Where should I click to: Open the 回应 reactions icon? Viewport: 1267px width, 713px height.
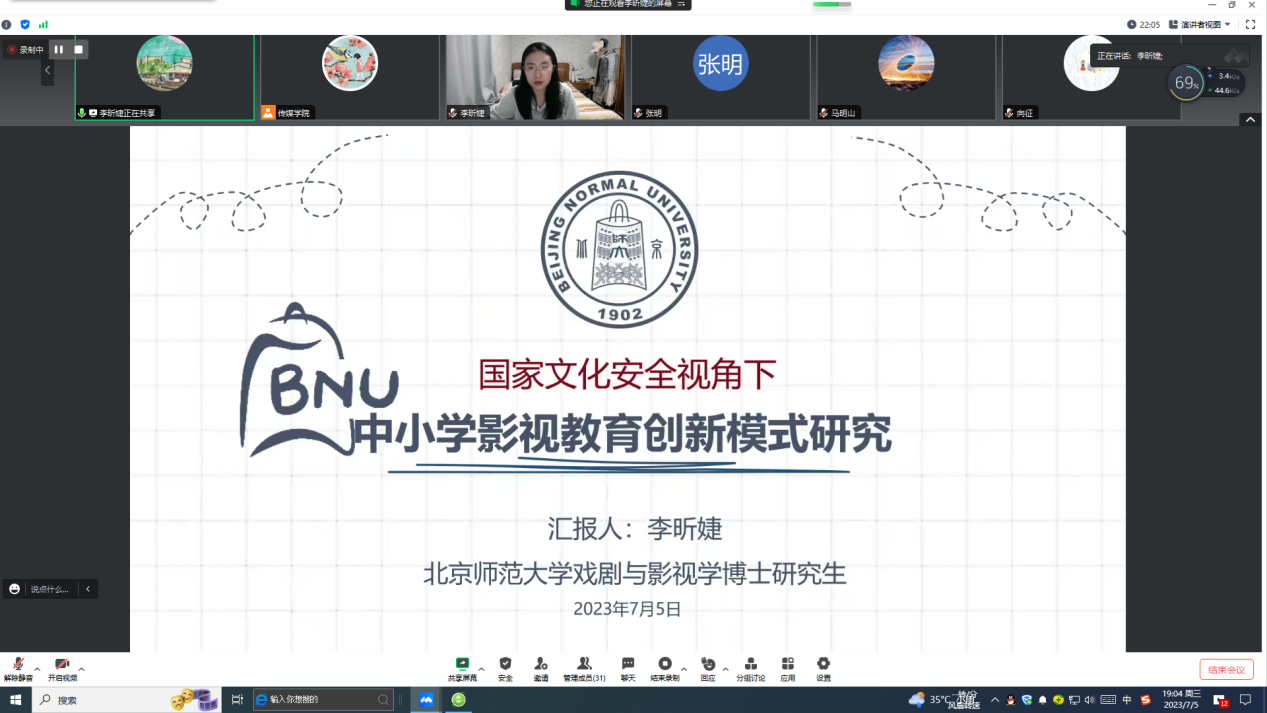(x=708, y=668)
